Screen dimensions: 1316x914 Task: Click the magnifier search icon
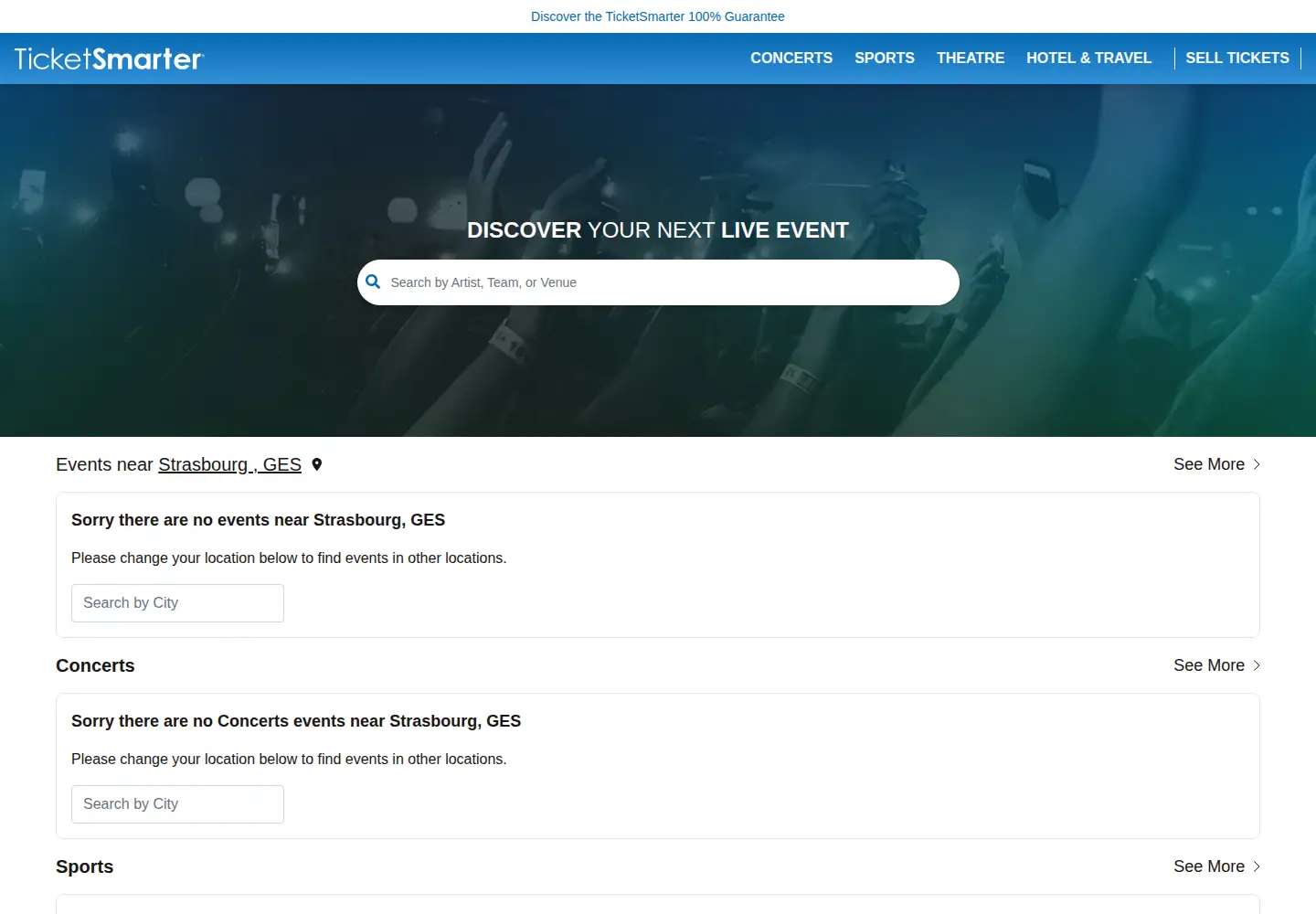click(x=373, y=282)
